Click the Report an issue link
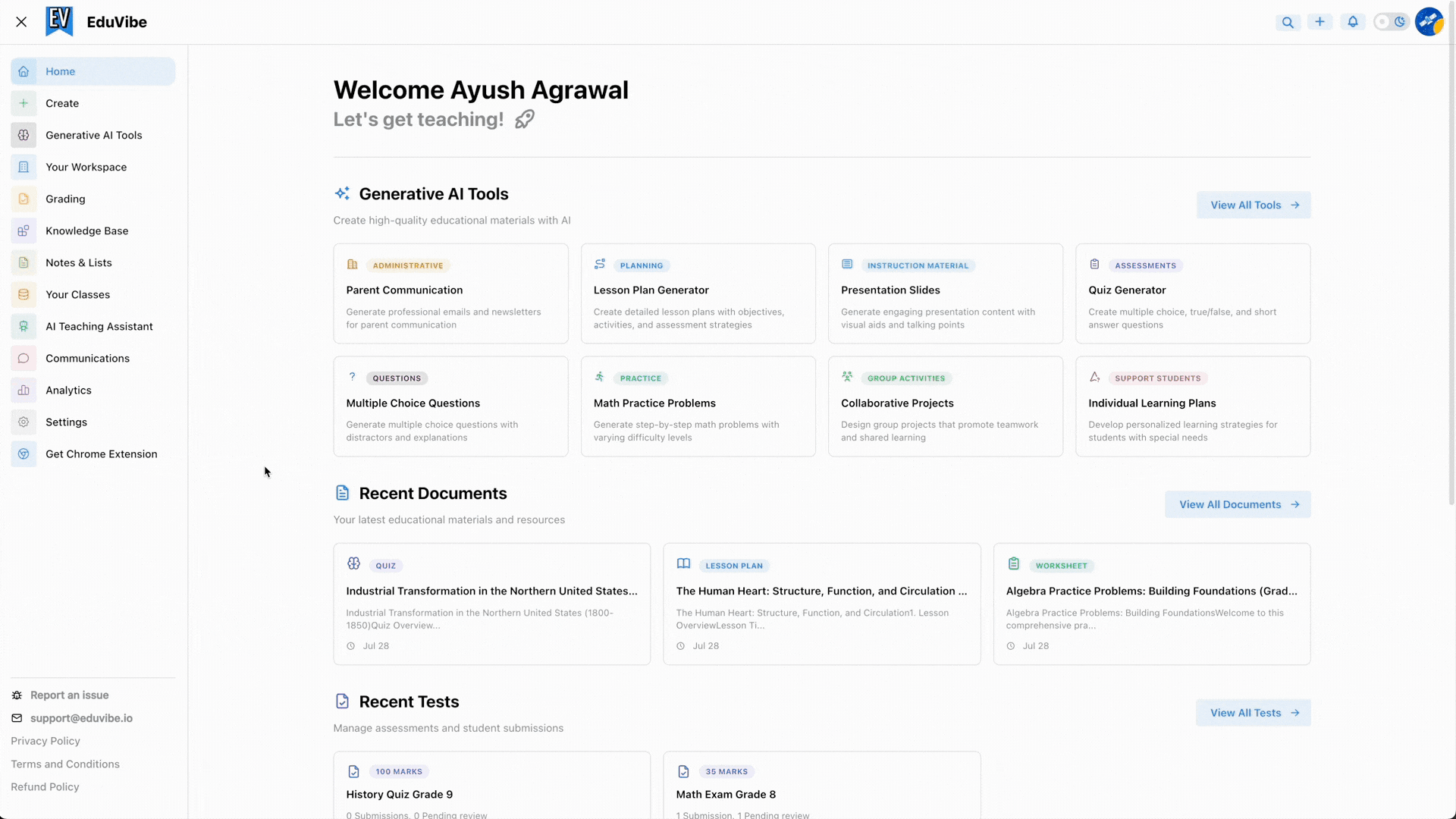The width and height of the screenshot is (1456, 819). tap(69, 695)
